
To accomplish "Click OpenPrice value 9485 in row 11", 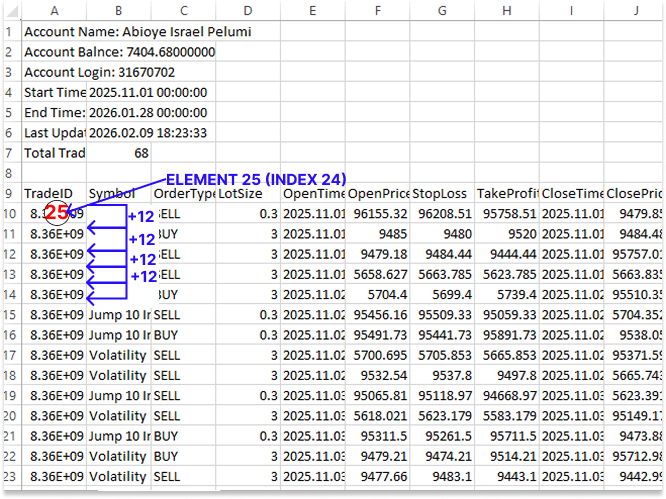I will click(x=378, y=234).
